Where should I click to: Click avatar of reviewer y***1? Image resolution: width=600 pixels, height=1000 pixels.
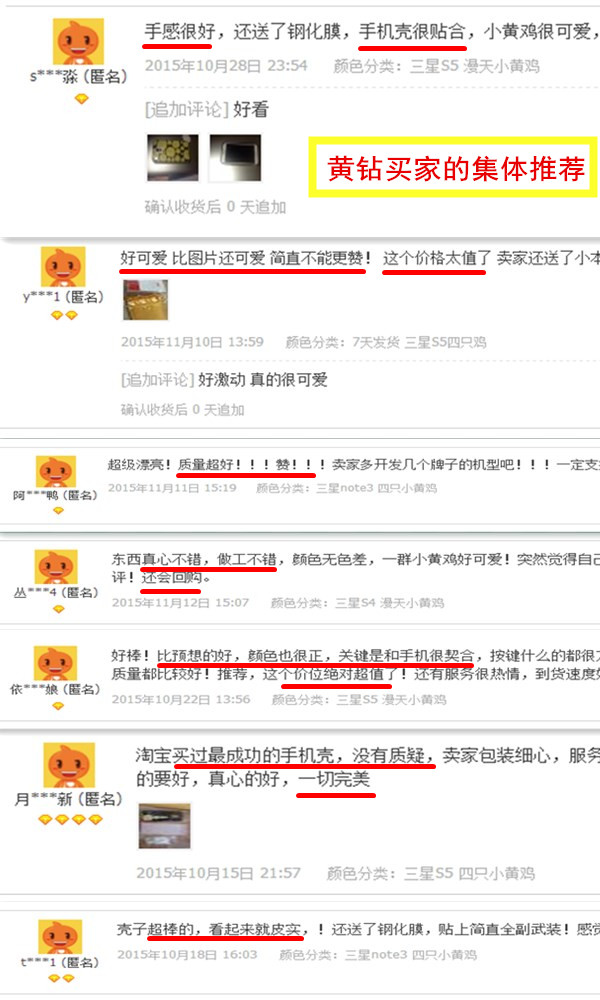point(62,267)
